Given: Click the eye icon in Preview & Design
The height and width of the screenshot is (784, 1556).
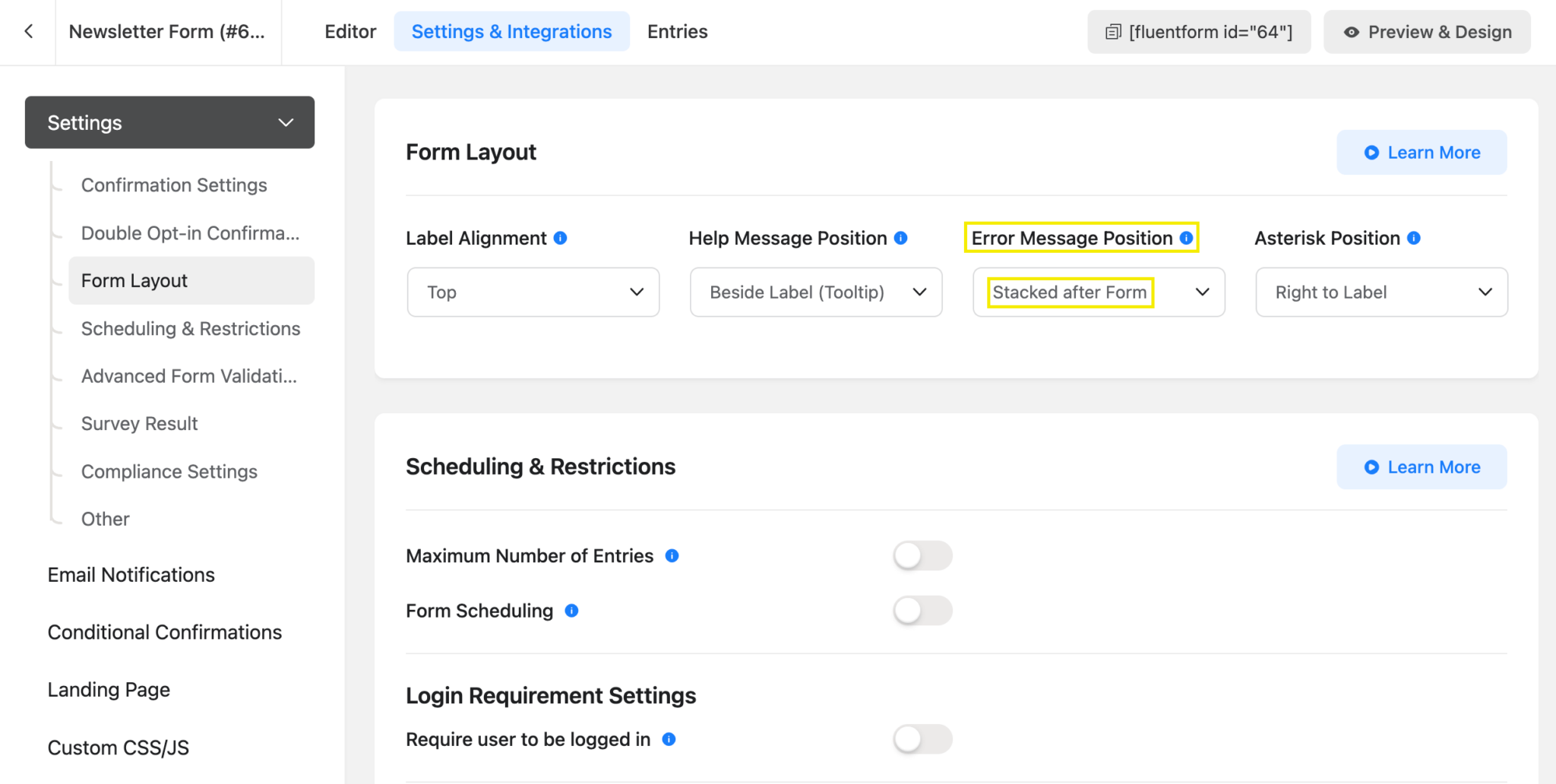Looking at the screenshot, I should click(1352, 32).
